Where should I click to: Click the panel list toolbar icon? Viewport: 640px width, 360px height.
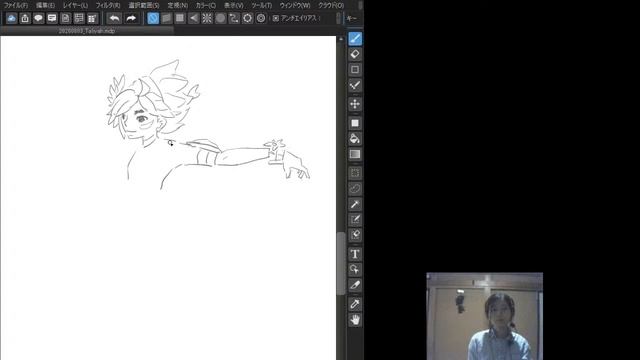pyautogui.click(x=79, y=18)
